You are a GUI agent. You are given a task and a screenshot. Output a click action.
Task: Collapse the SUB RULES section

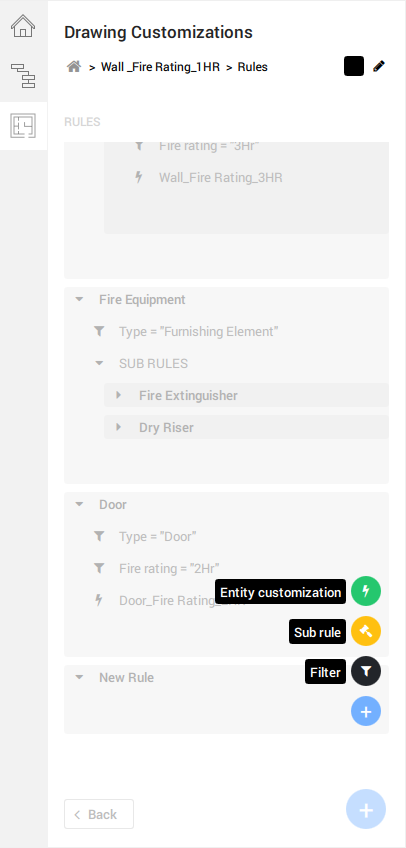(99, 363)
